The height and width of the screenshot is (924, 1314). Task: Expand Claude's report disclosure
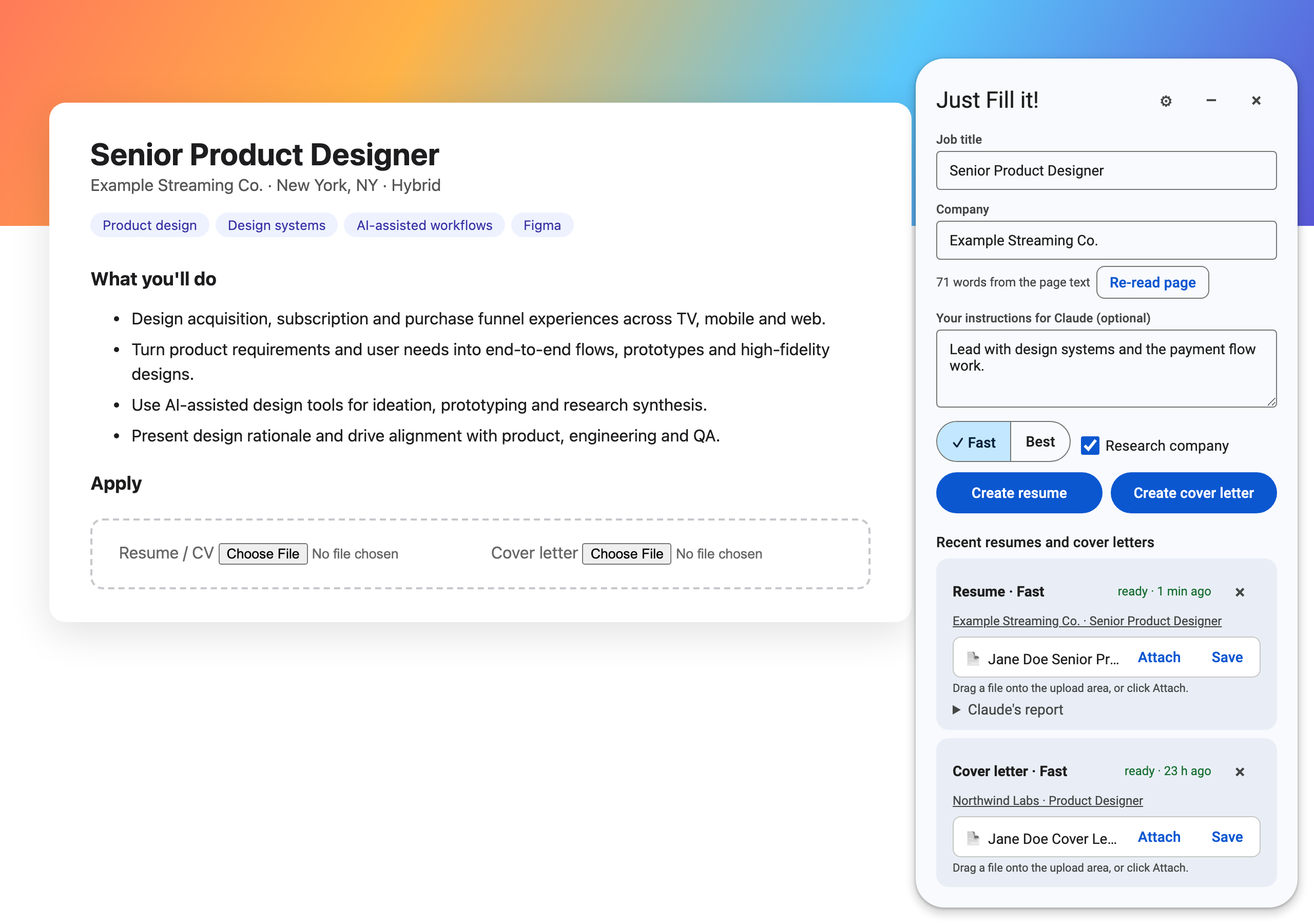(x=1008, y=709)
